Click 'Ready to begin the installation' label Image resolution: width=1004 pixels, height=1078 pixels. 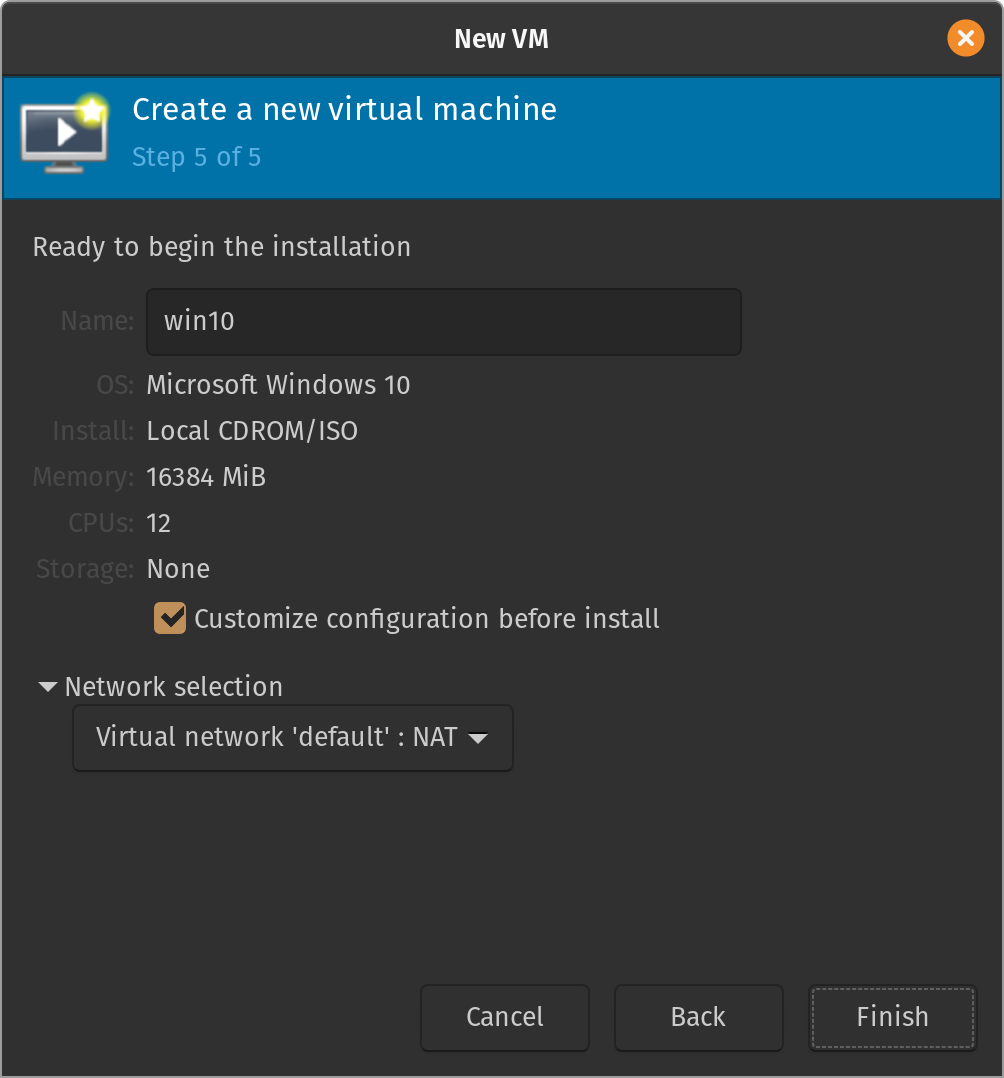[221, 247]
